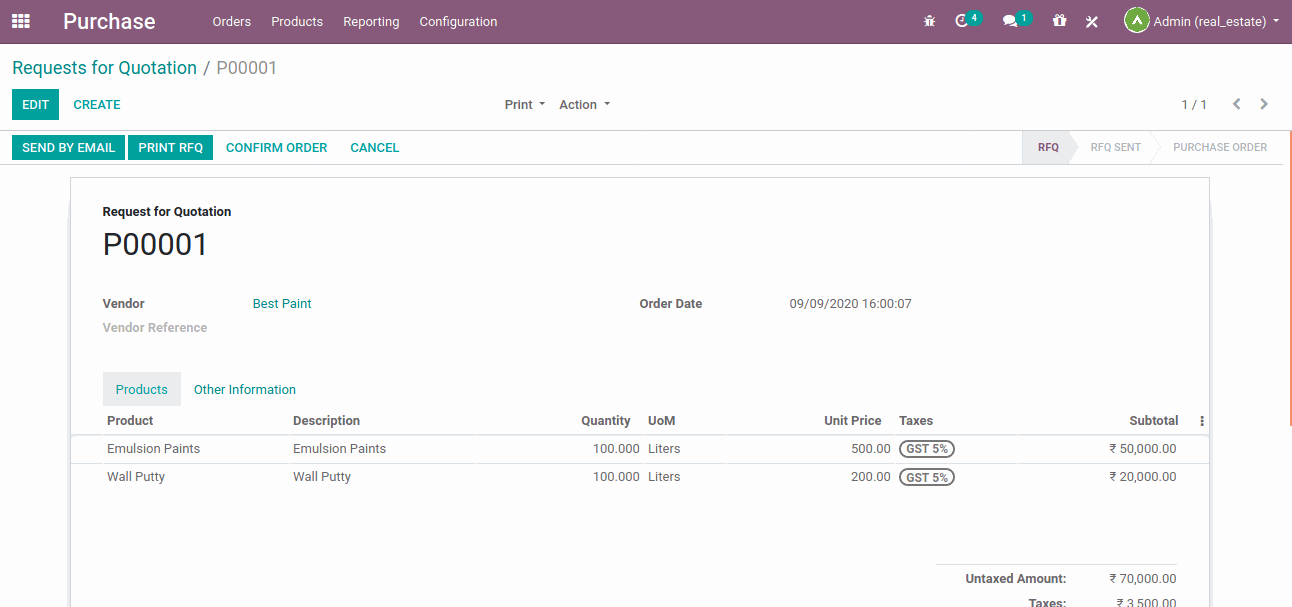Open vendor Best Paint record
Screen dimensions: 1292x607
282,303
